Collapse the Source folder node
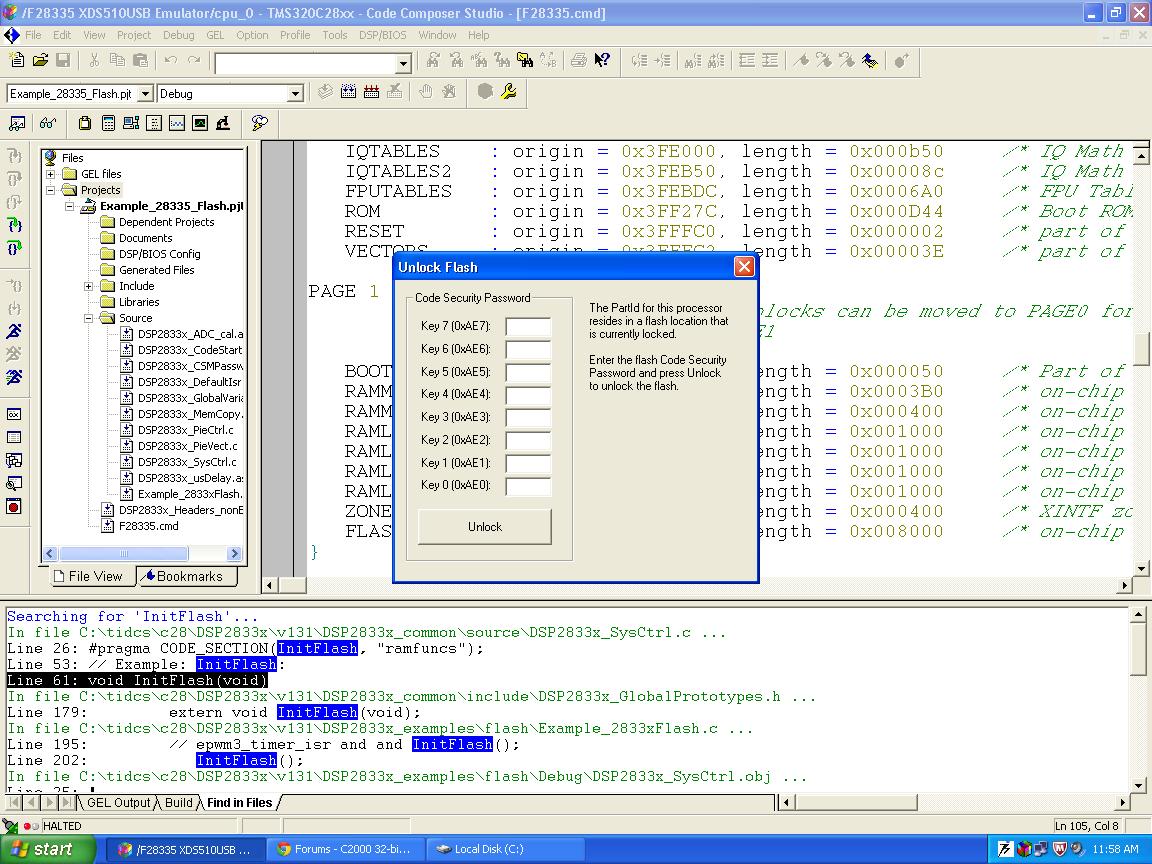The image size is (1152, 864). pos(89,318)
